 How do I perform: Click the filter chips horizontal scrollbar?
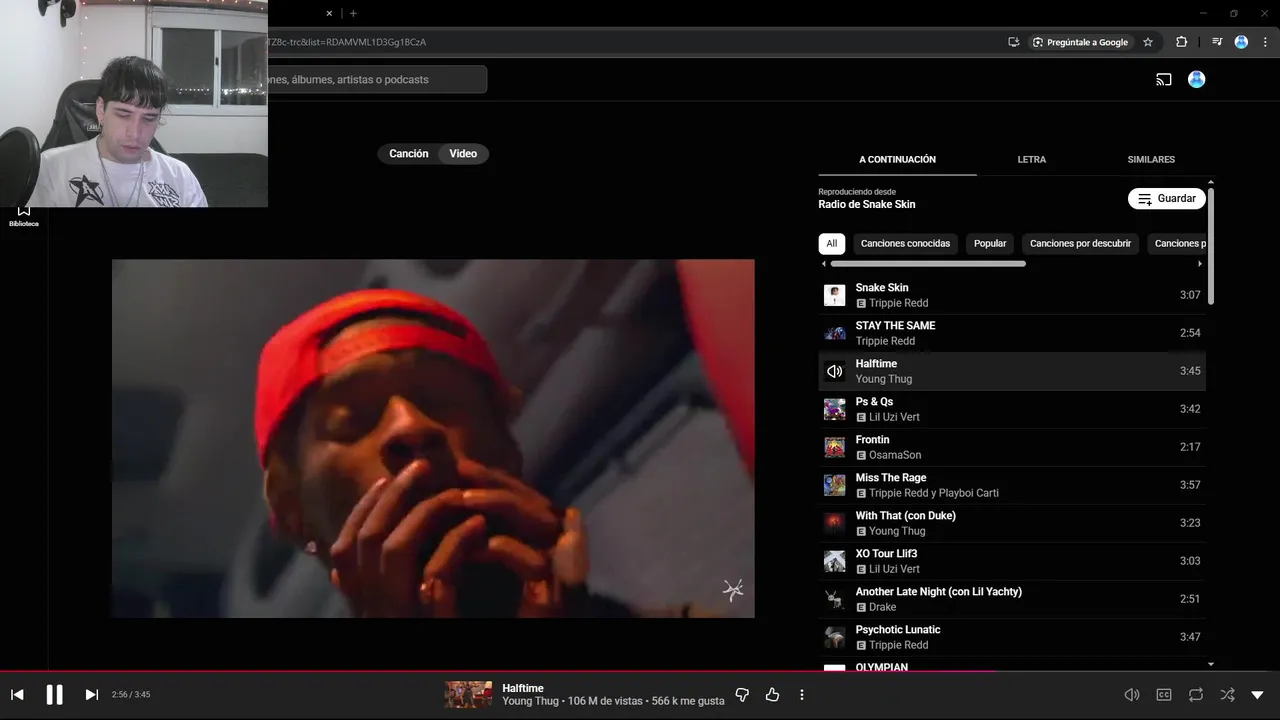[x=928, y=264]
